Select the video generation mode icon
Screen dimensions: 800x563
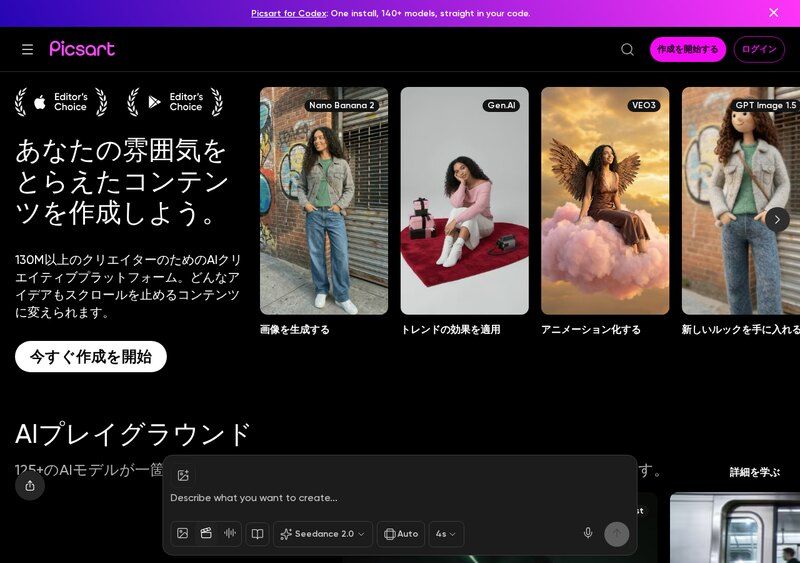(206, 533)
